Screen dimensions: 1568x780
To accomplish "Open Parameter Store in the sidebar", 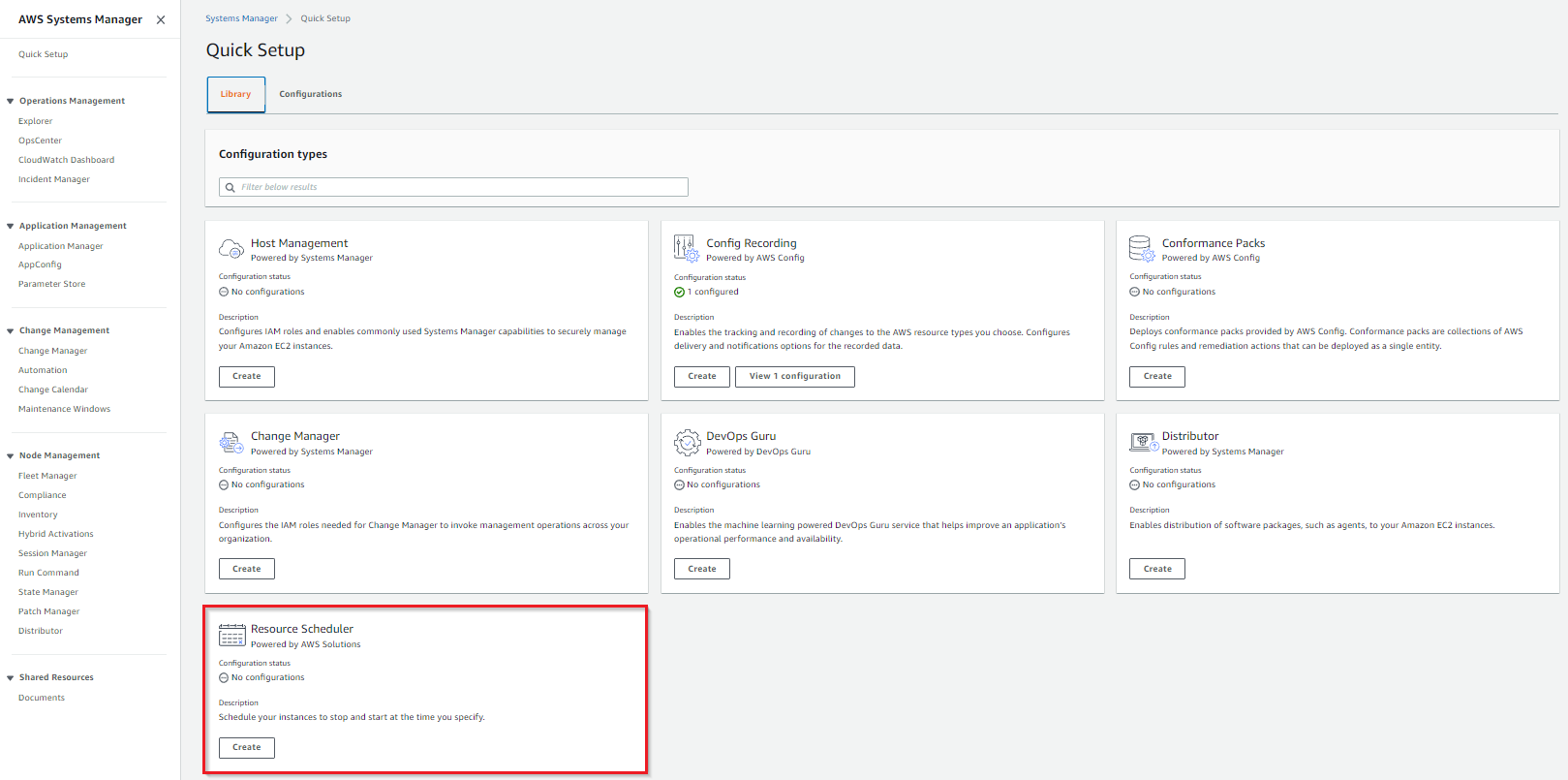I will click(x=52, y=284).
